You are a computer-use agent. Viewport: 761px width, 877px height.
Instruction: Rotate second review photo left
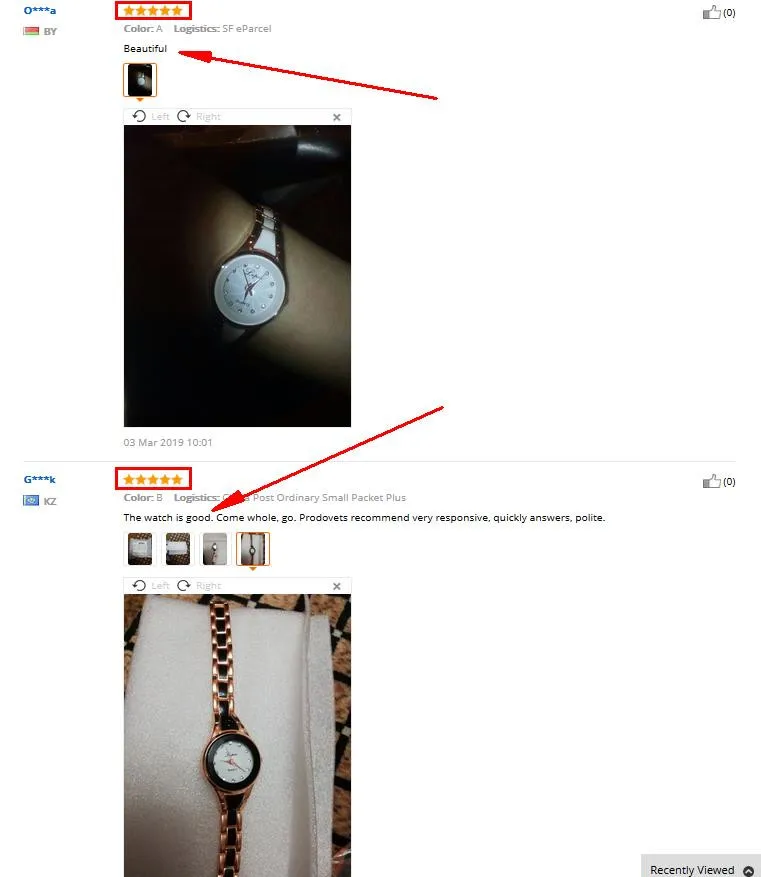pos(150,586)
